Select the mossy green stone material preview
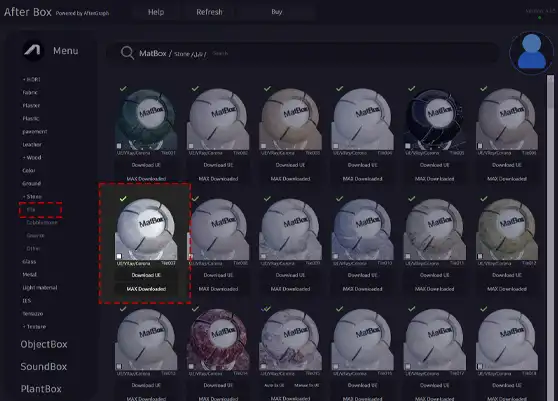 point(507,229)
